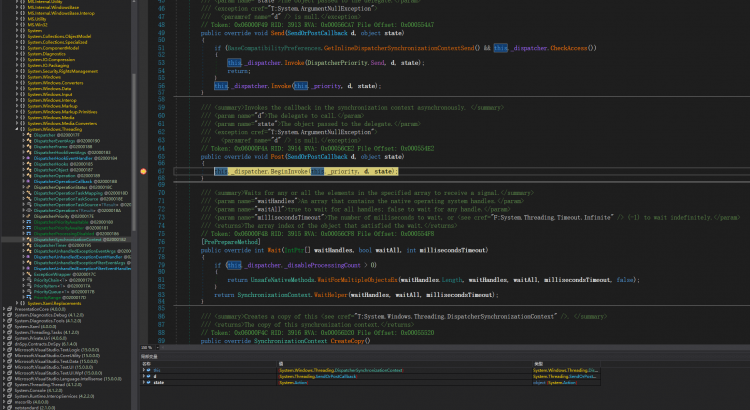Screen dimensions: 750x410
Task: Click the PresentationCore assembly icon
Action: tap(11, 310)
